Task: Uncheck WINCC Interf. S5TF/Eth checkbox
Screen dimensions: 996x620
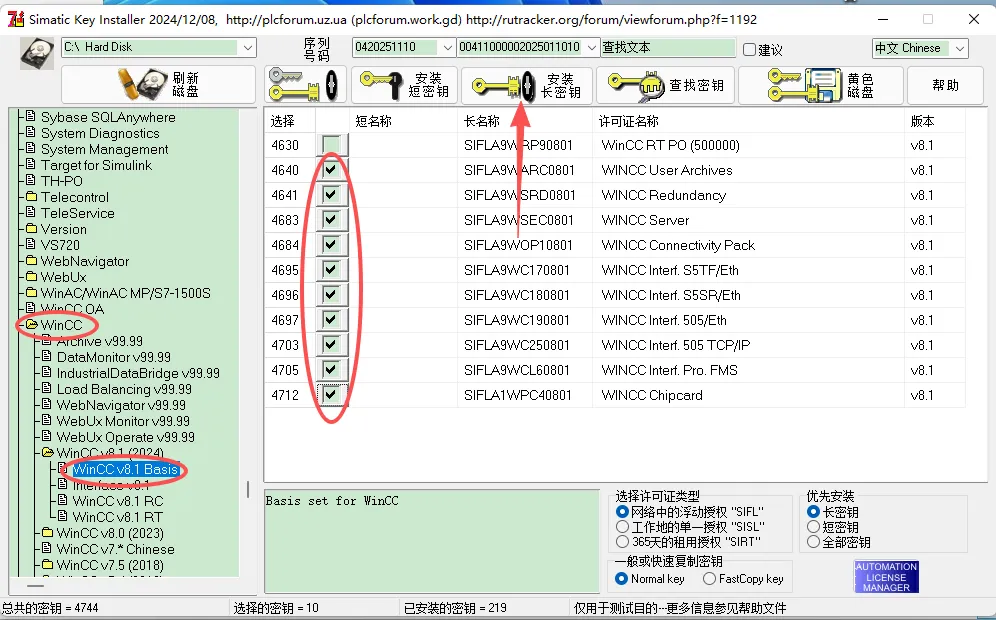Action: [331, 269]
